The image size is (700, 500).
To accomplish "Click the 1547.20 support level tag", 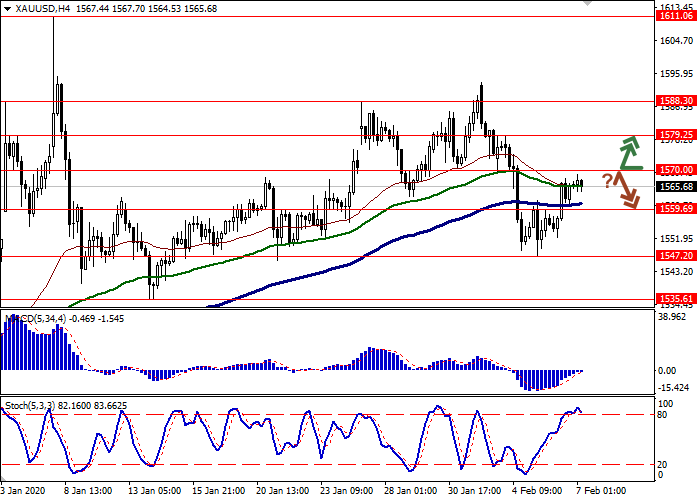I will (x=677, y=256).
